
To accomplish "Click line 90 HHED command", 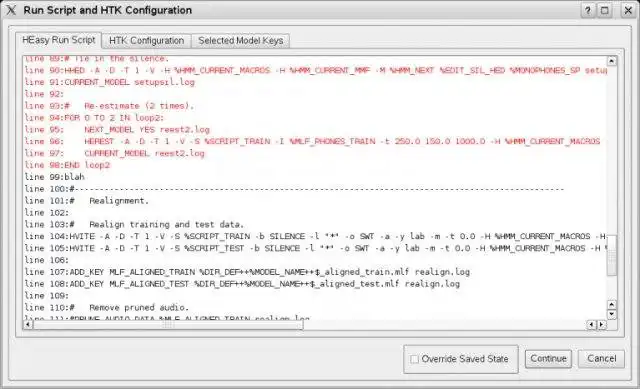I will click(x=315, y=71).
